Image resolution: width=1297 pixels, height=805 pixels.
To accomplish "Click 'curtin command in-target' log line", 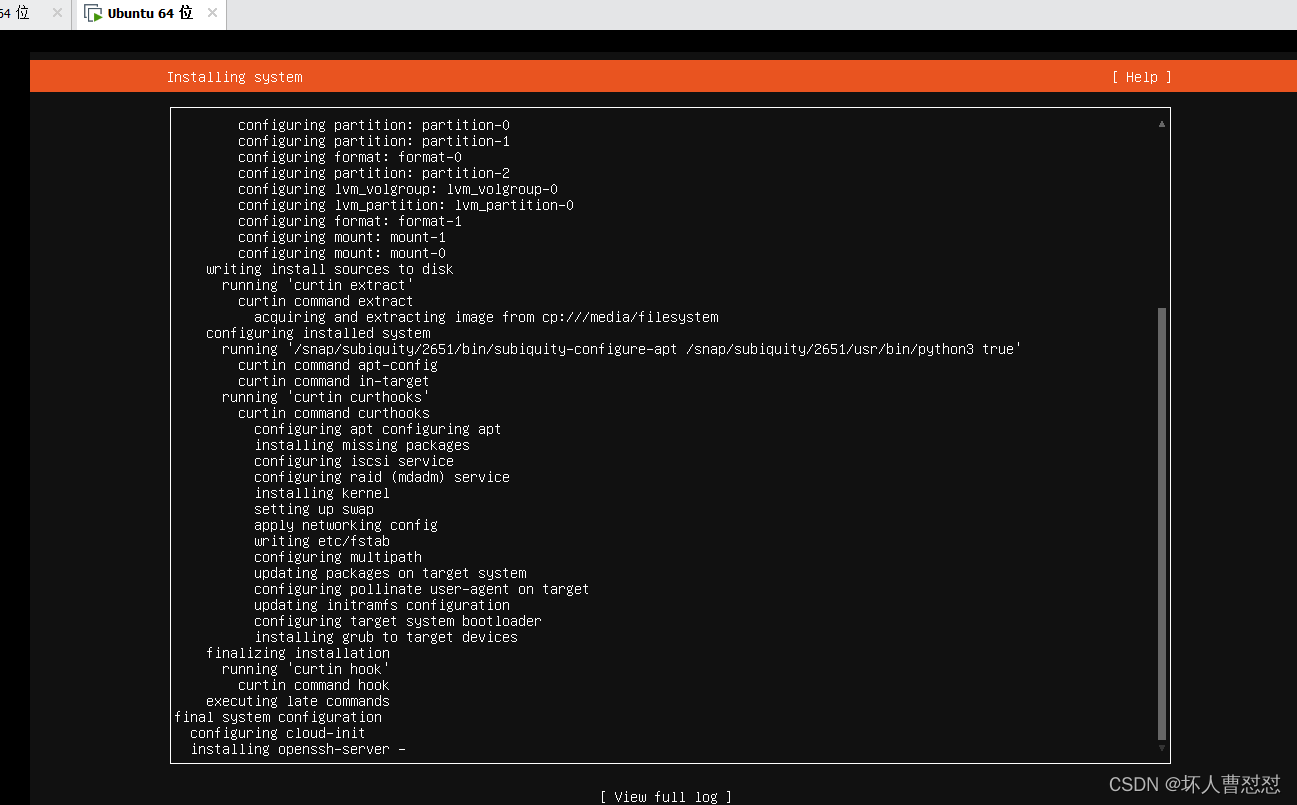I will pos(334,381).
